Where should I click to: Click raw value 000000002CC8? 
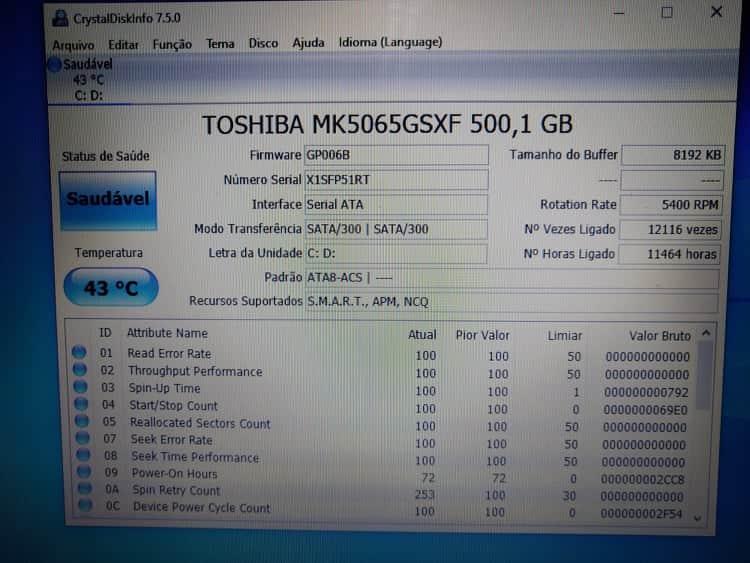(643, 479)
